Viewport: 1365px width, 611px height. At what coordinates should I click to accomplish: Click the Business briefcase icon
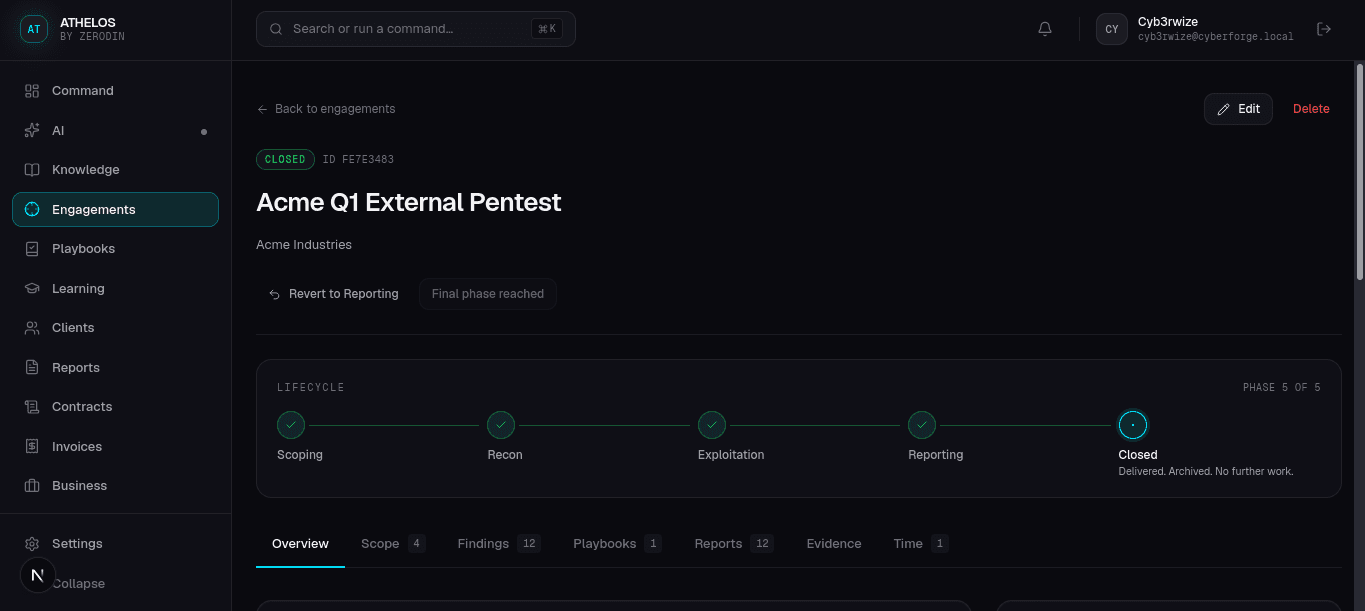pos(32,486)
